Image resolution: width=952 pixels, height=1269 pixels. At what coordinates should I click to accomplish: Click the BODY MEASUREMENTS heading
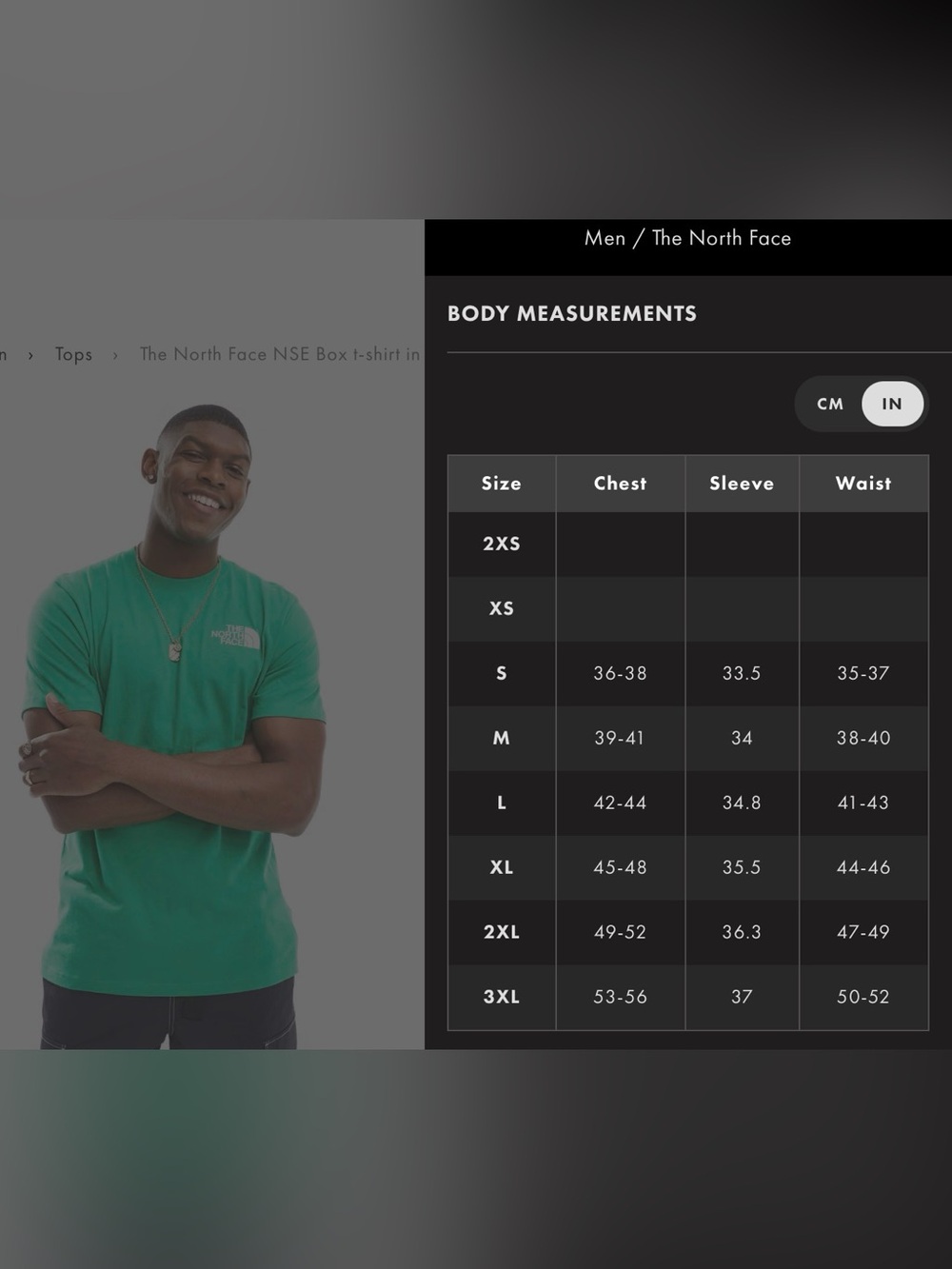pyautogui.click(x=572, y=313)
